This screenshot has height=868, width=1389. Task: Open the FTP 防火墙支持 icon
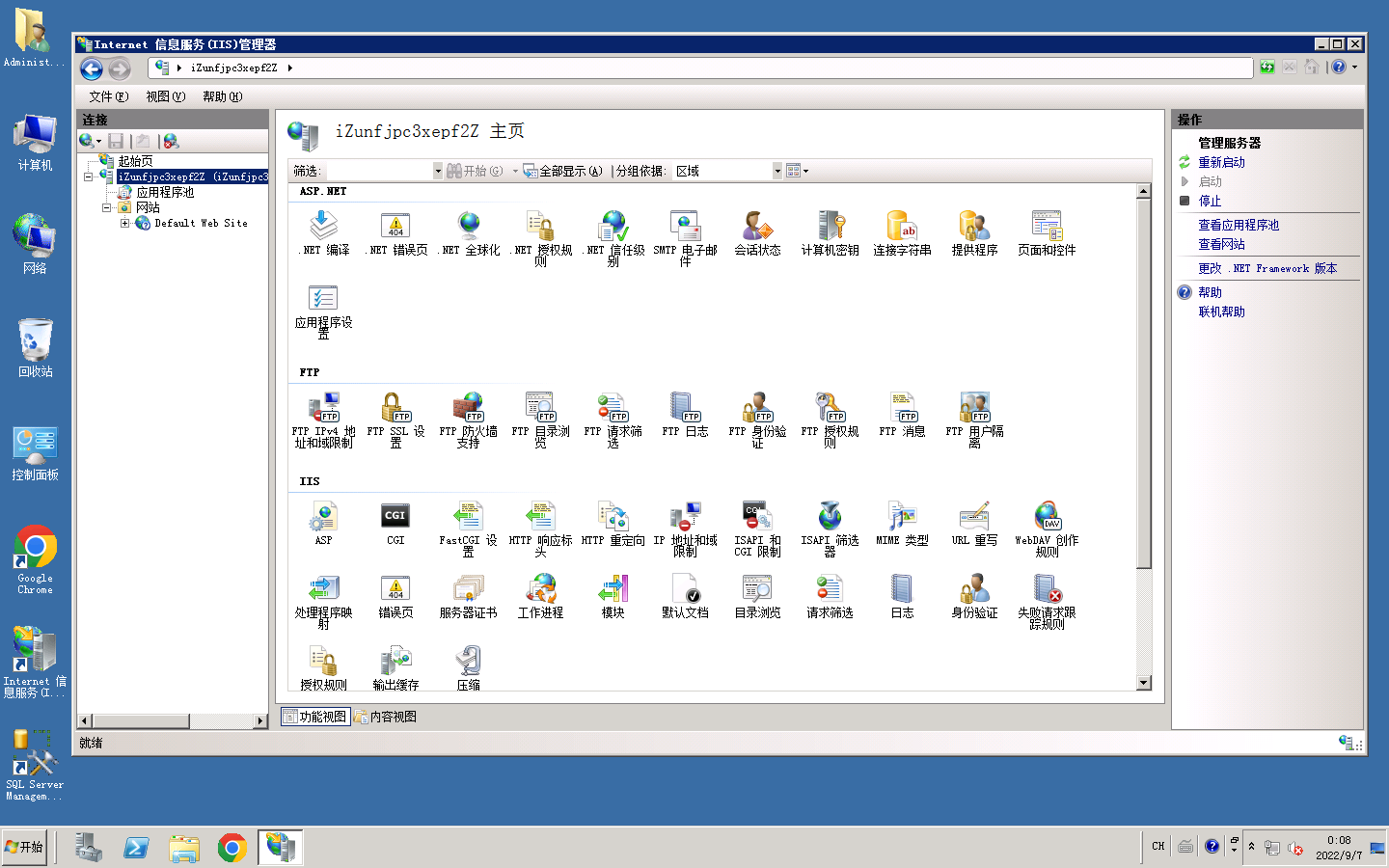pyautogui.click(x=469, y=420)
